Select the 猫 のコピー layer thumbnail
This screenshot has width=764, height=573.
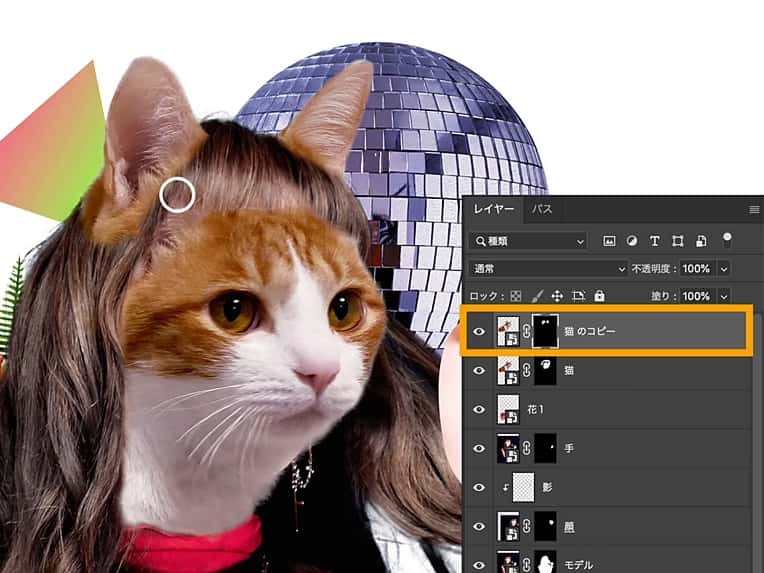(508, 331)
